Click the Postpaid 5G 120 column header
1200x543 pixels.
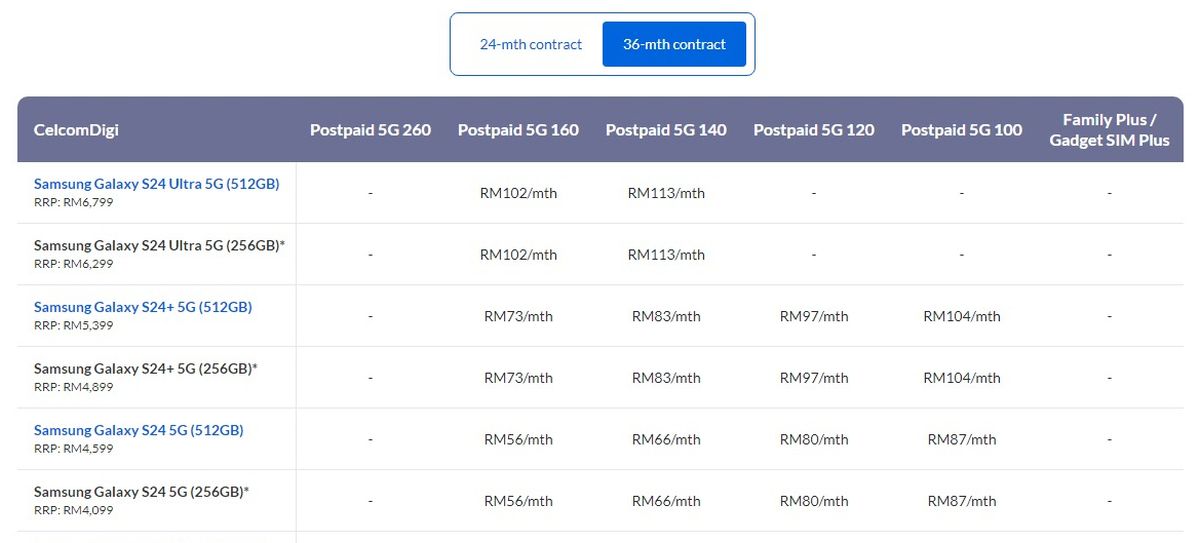click(x=814, y=130)
